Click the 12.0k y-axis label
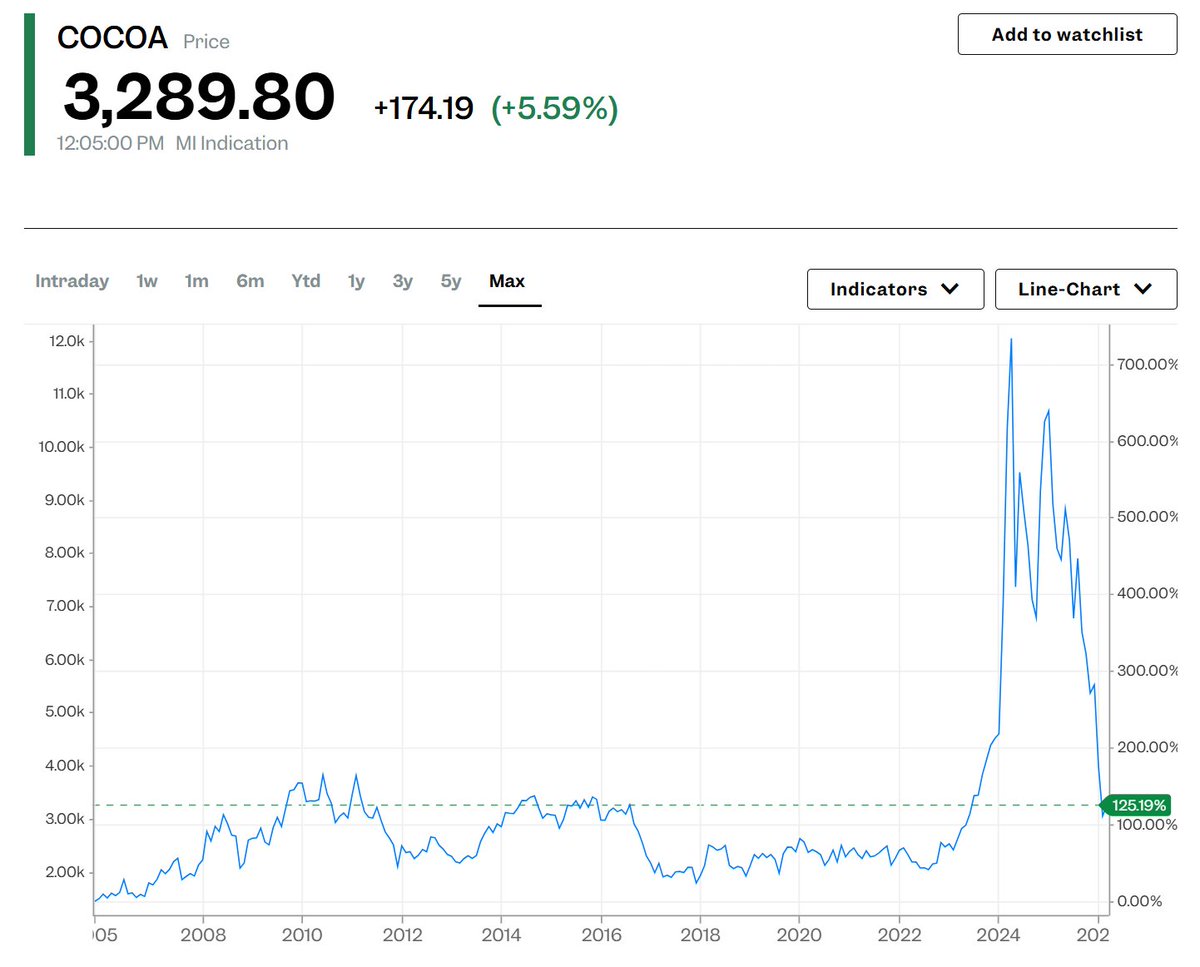This screenshot has width=1200, height=967. 68,341
